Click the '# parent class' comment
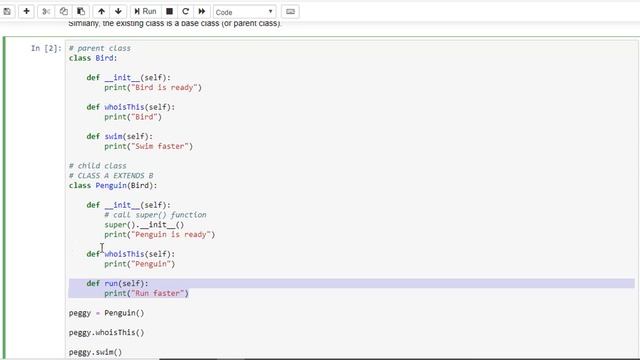640x360 pixels. (x=100, y=48)
